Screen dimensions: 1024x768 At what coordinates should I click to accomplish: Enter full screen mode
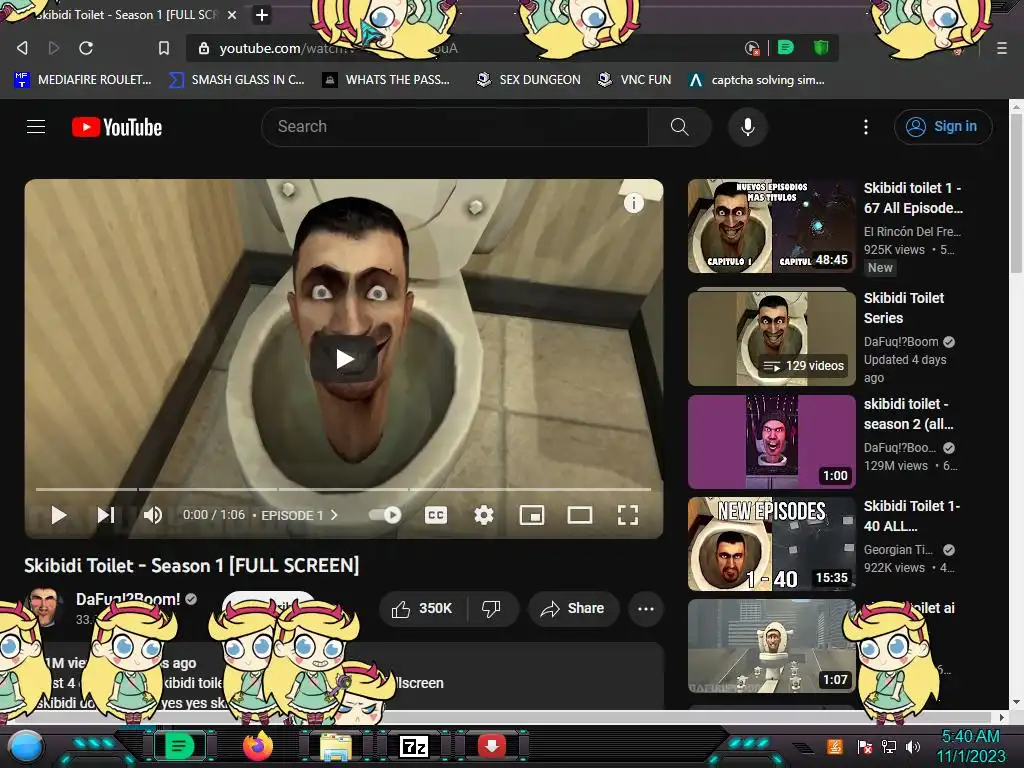tap(628, 515)
